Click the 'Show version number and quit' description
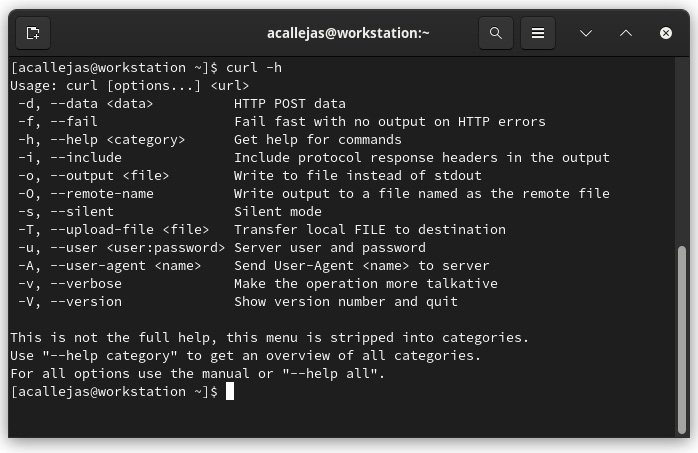Image resolution: width=698 pixels, height=453 pixels. [346, 302]
